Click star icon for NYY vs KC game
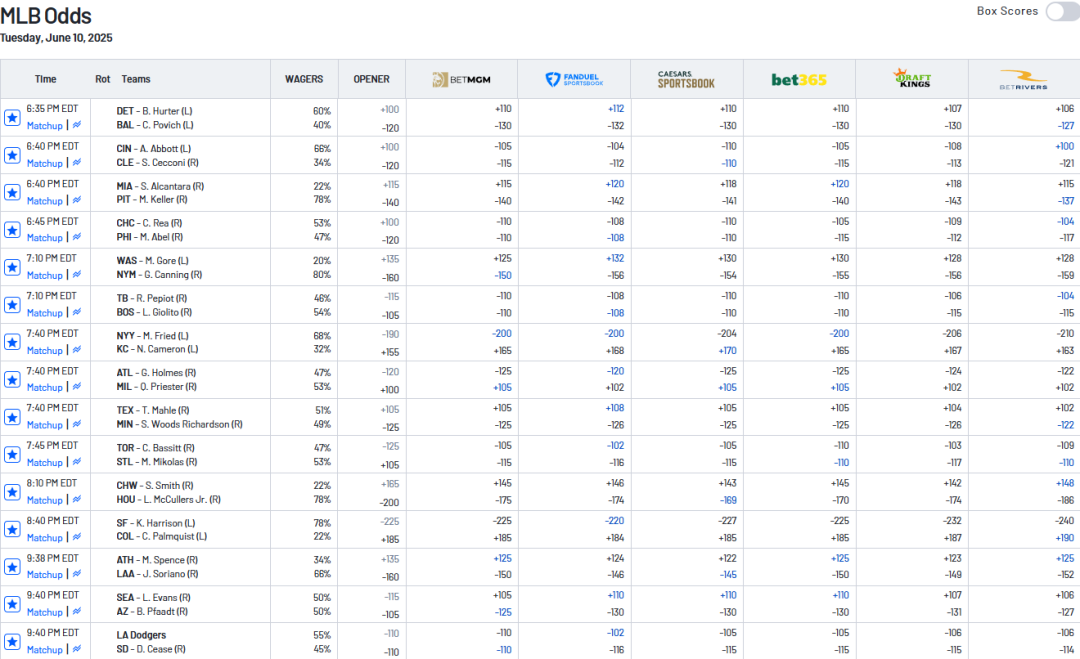This screenshot has height=659, width=1080. 12,342
